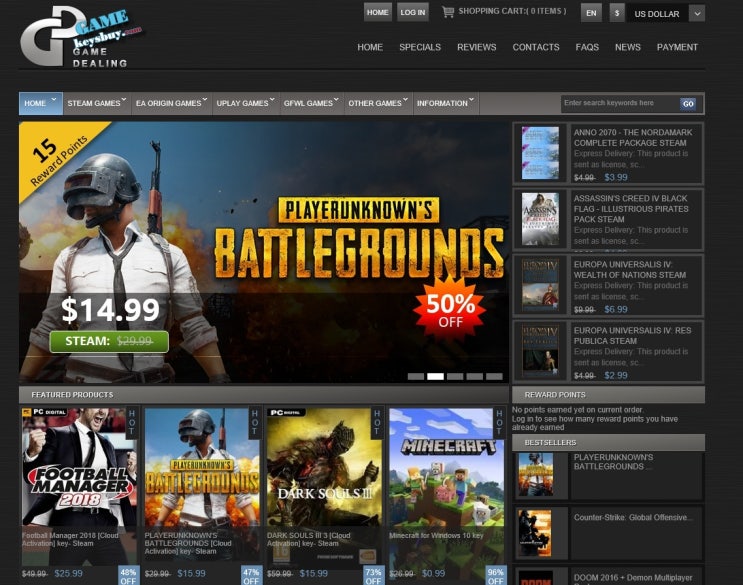Click the $25.99 Football Manager price

[68, 574]
